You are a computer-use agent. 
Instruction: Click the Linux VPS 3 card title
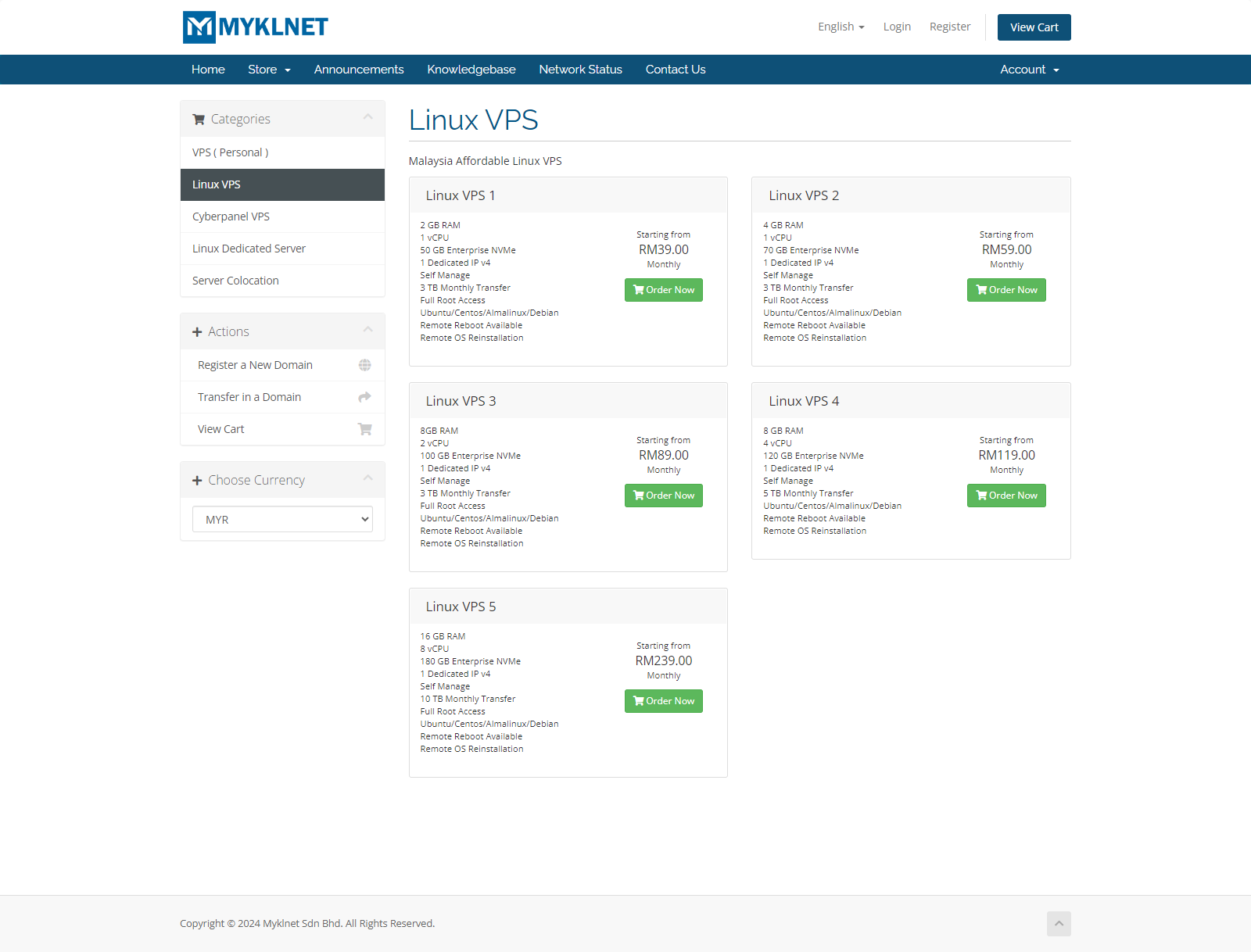pos(461,401)
